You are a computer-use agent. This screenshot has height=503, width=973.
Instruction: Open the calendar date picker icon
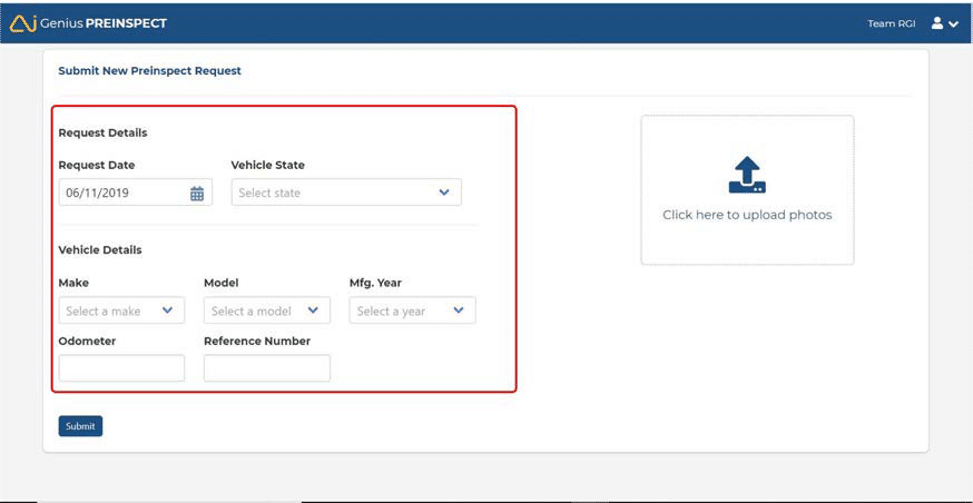197,194
